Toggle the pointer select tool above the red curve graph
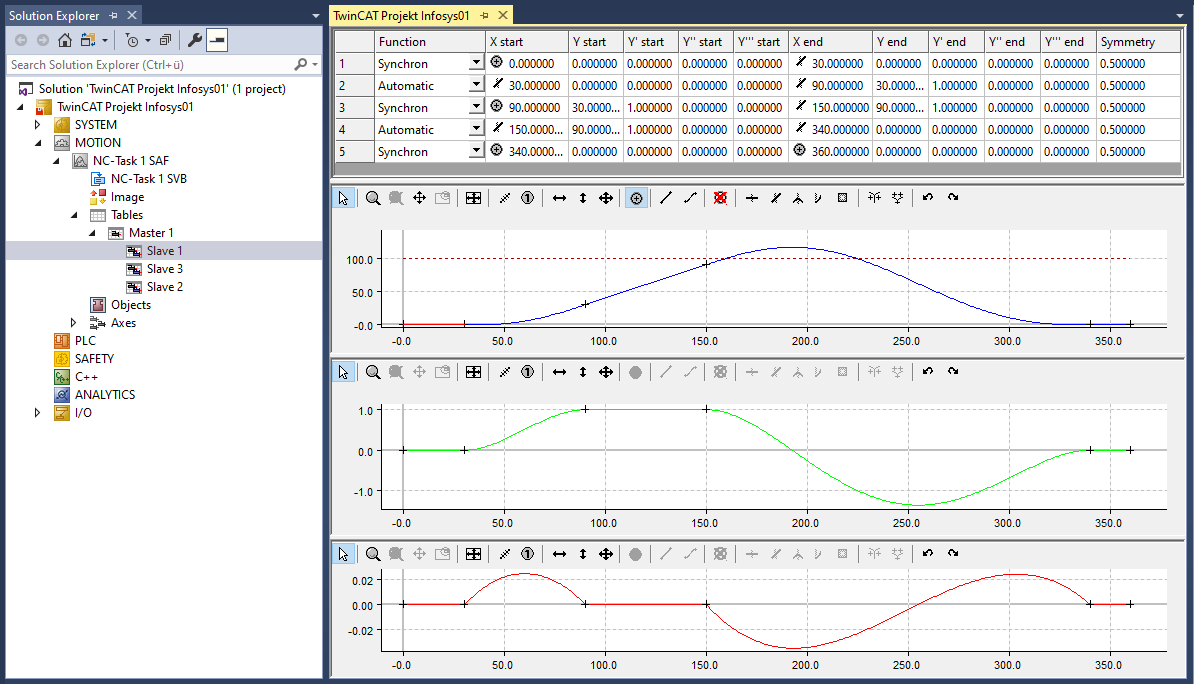Screen dimensions: 1194x684 click(343, 554)
